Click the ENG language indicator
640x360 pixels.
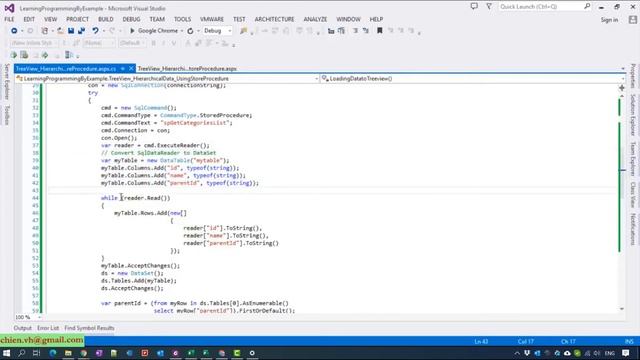[610, 353]
